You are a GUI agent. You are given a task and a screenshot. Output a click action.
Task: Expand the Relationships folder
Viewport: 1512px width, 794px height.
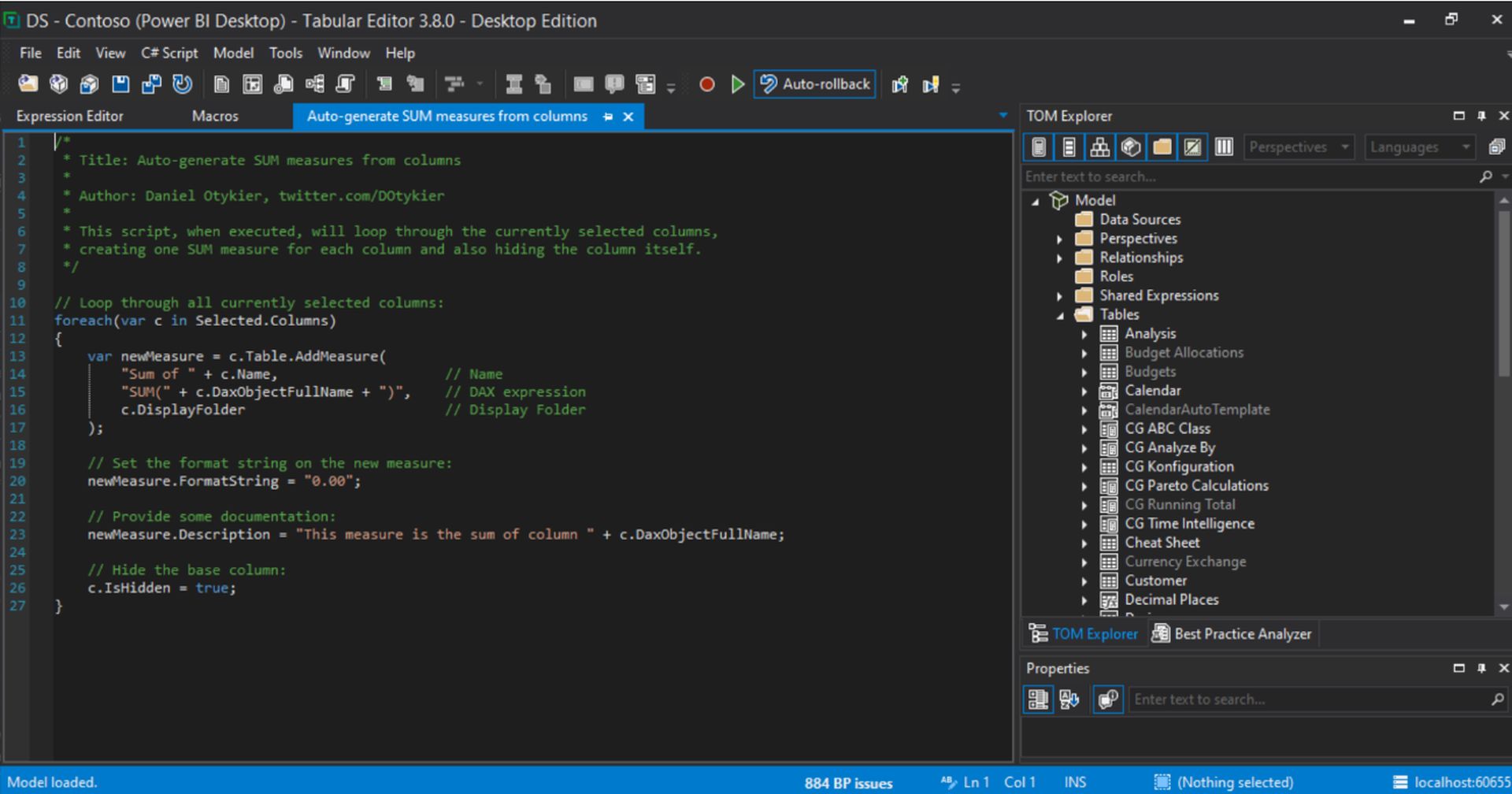tap(1060, 258)
